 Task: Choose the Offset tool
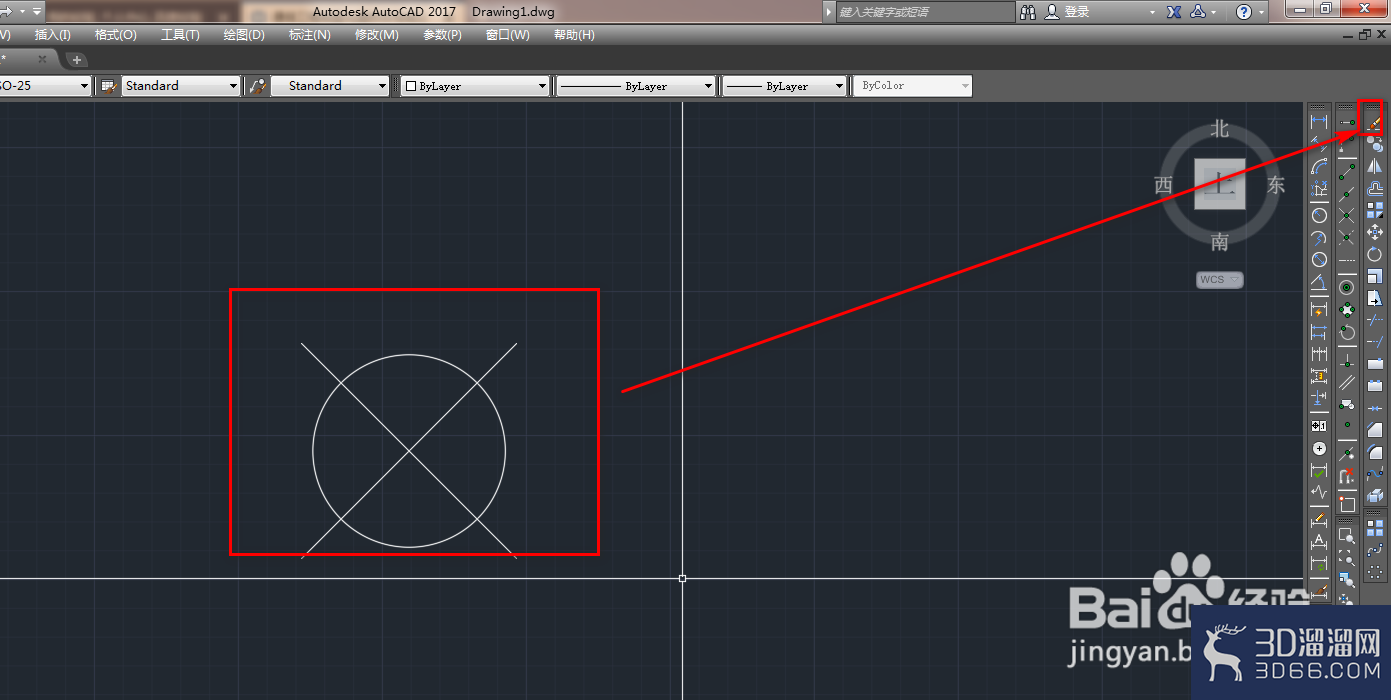coord(1375,188)
